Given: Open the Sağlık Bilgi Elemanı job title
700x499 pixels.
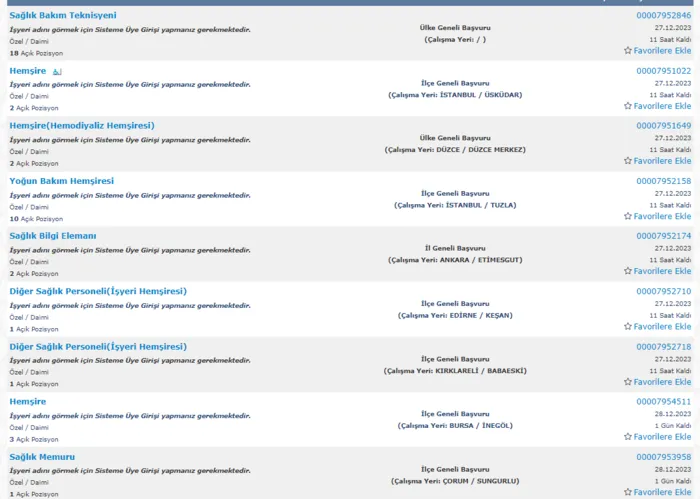Looking at the screenshot, I should 53,236.
